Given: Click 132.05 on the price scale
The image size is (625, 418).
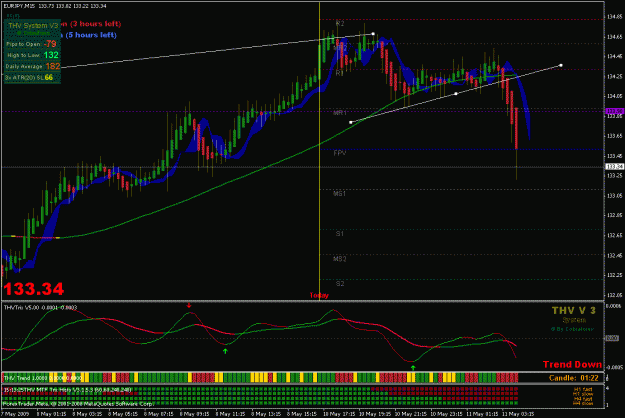Looking at the screenshot, I should (x=615, y=295).
